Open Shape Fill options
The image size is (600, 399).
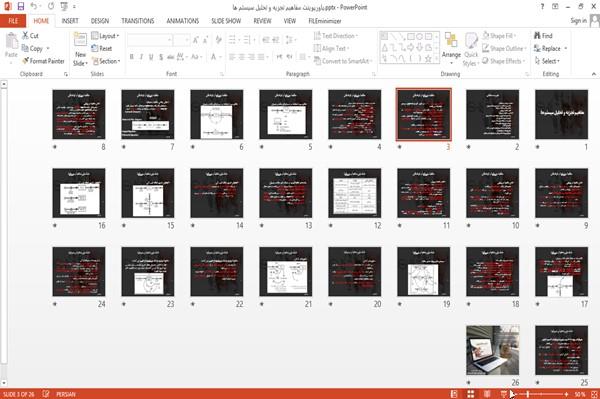[x=499, y=36]
